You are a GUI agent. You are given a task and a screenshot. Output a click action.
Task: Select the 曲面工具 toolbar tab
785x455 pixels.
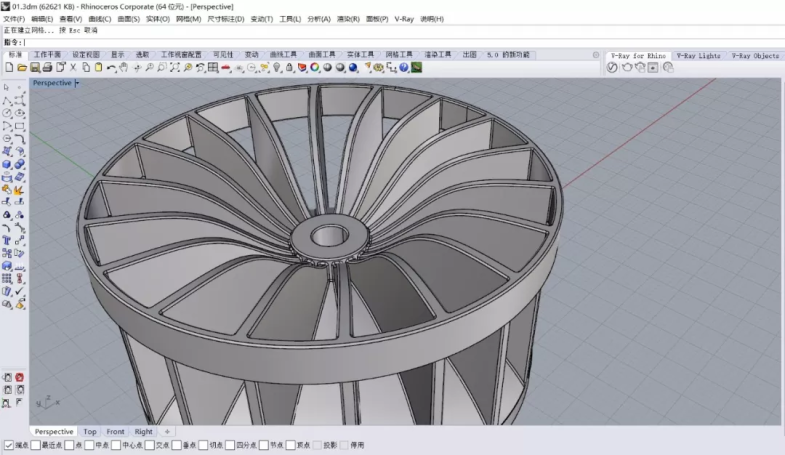coord(322,55)
